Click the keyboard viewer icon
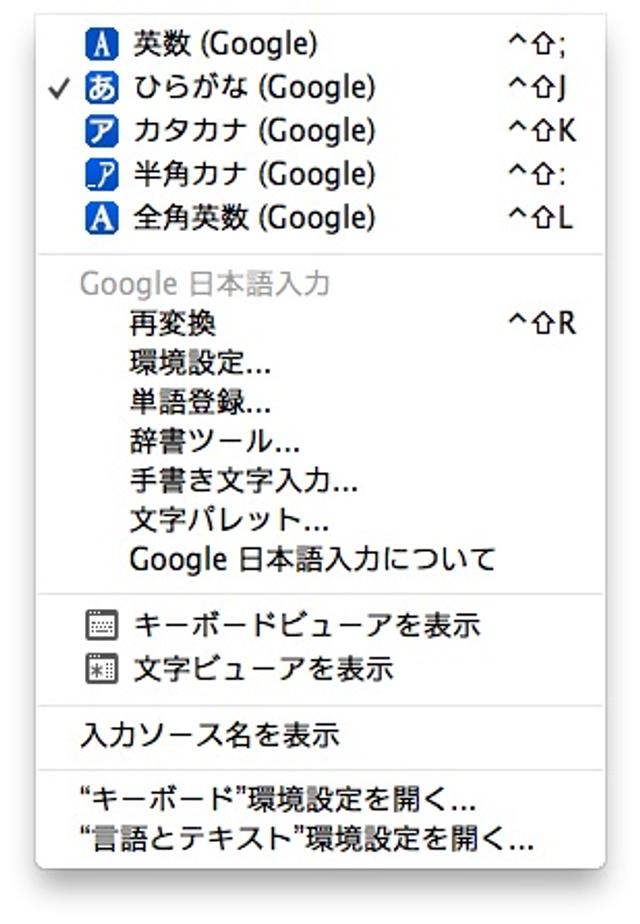 (x=101, y=627)
